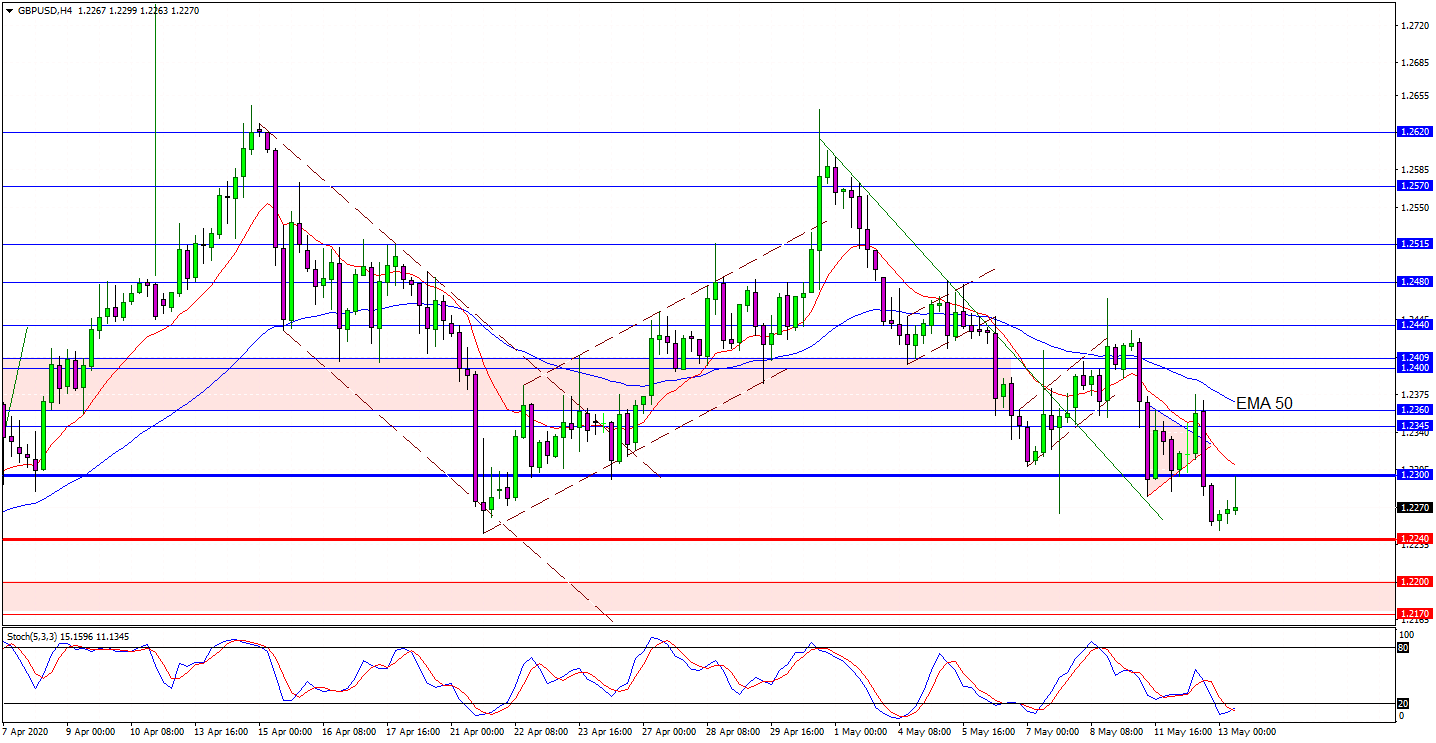Click the 1.2360 price level label
Image resolution: width=1436 pixels, height=743 pixels.
(x=1413, y=410)
